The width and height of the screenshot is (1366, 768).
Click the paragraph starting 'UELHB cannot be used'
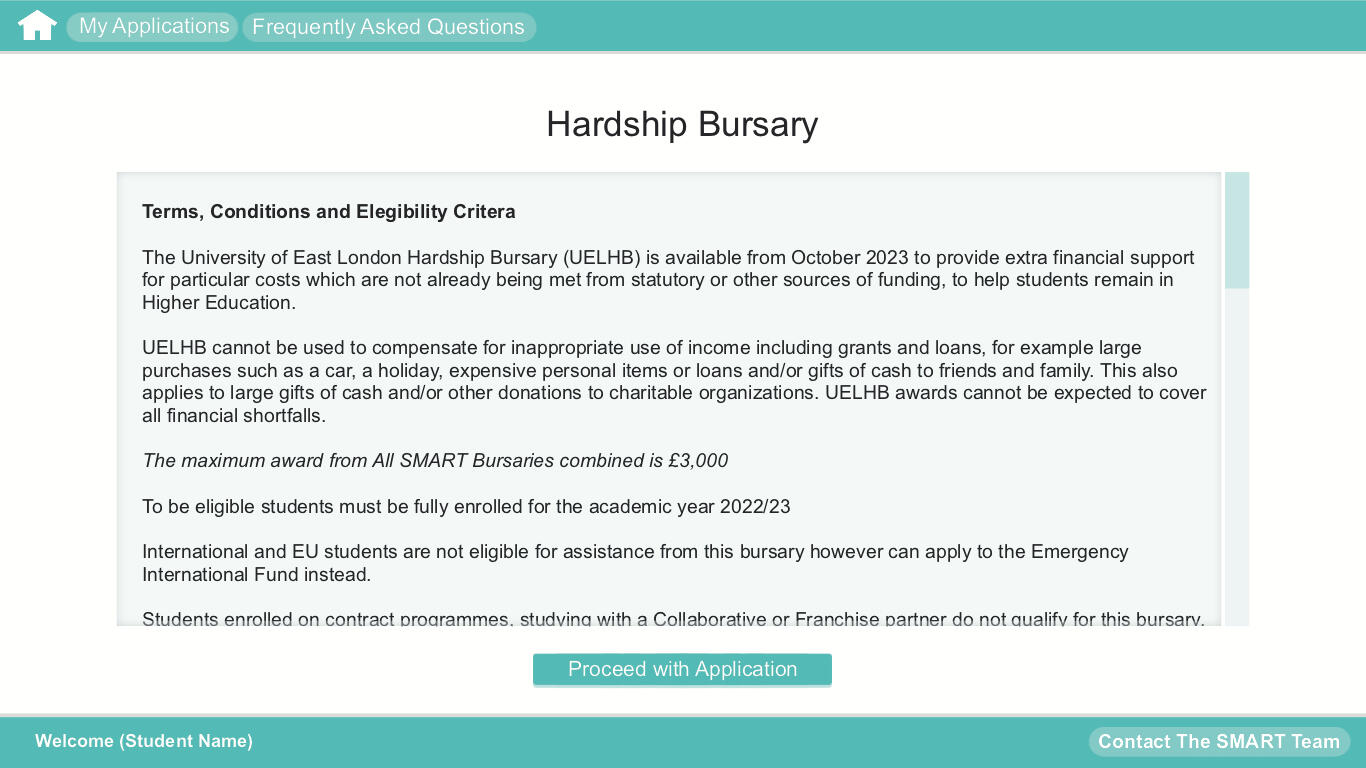pyautogui.click(x=674, y=381)
